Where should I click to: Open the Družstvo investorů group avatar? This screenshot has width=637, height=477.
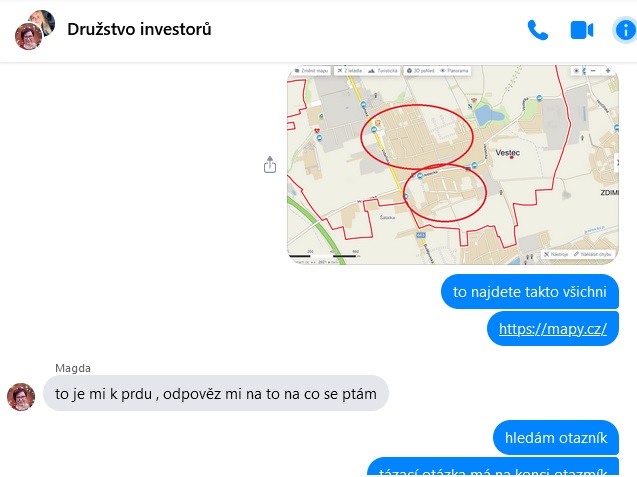click(35, 30)
